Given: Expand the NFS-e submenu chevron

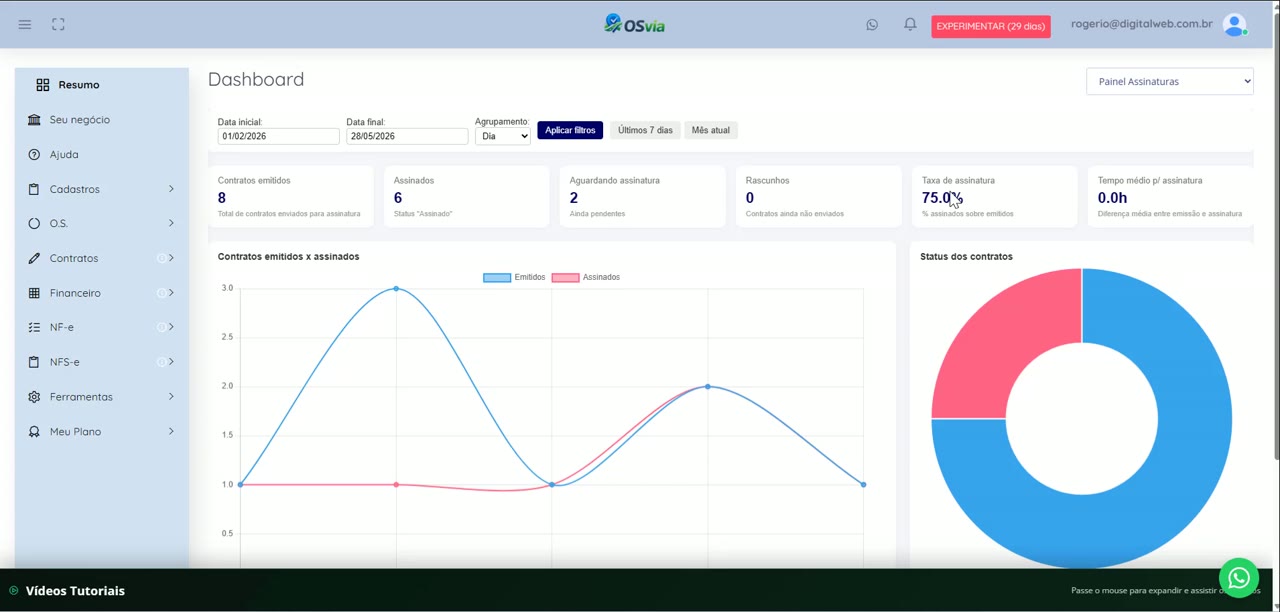Looking at the screenshot, I should tap(171, 362).
